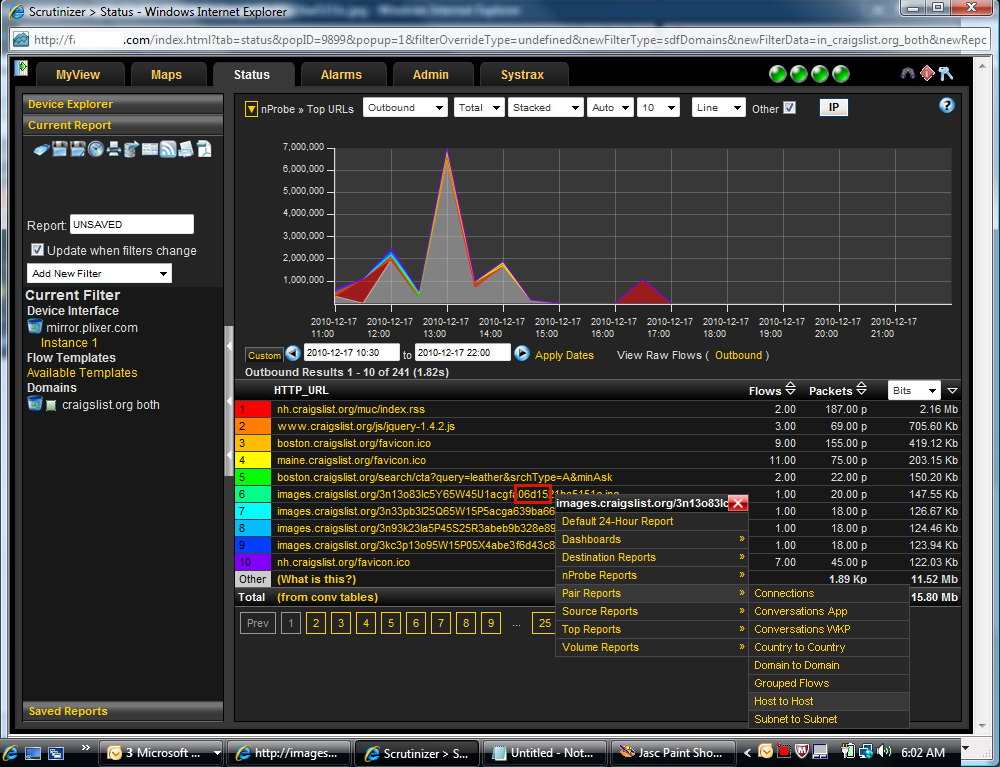Click the database export arrow icon
Viewport: 1000px width, 767px height.
coord(131,149)
